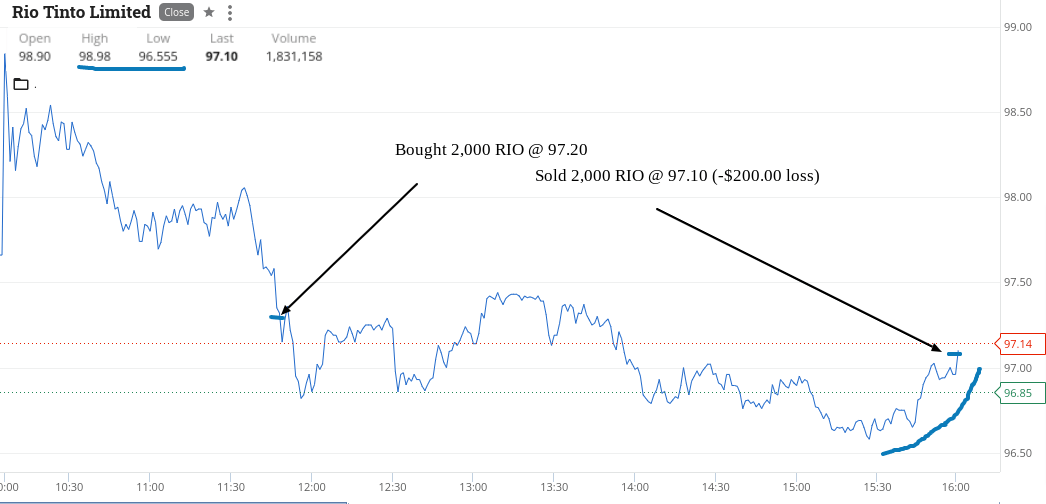Open the three-dot options menu
Image resolution: width=1046 pixels, height=504 pixels.
[x=230, y=12]
